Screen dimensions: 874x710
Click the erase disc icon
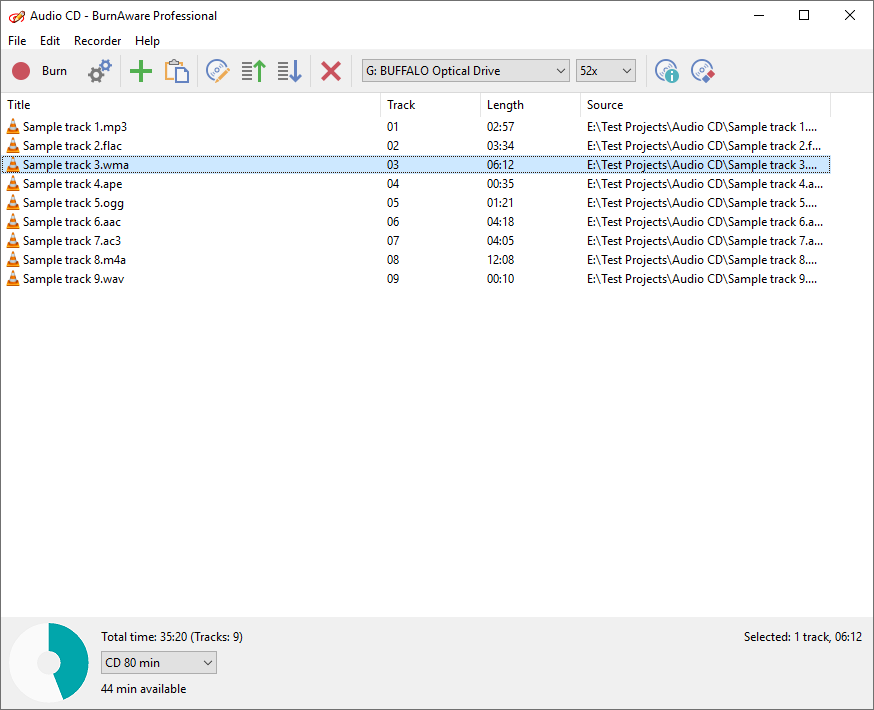702,70
